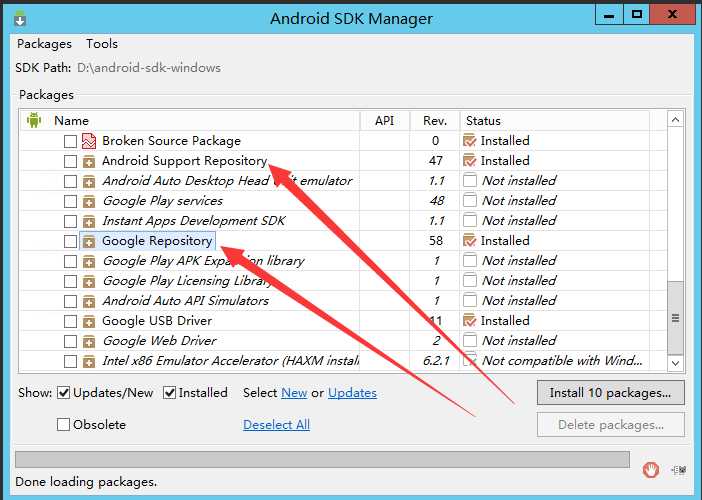The image size is (702, 500).
Task: Click the Android Support Repository package icon
Action: tap(89, 161)
